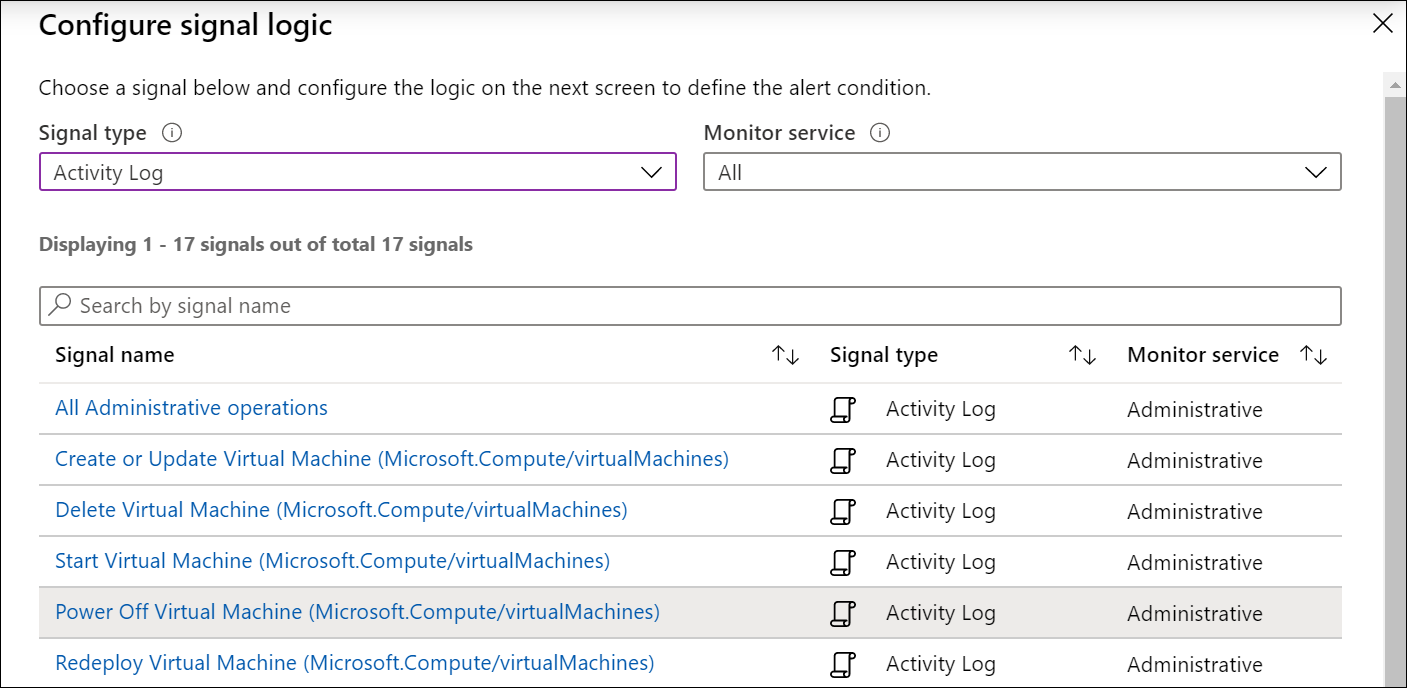The image size is (1407, 688).
Task: Click the Activity Log icon in Delete Virtual Machine row
Action: pos(843,512)
